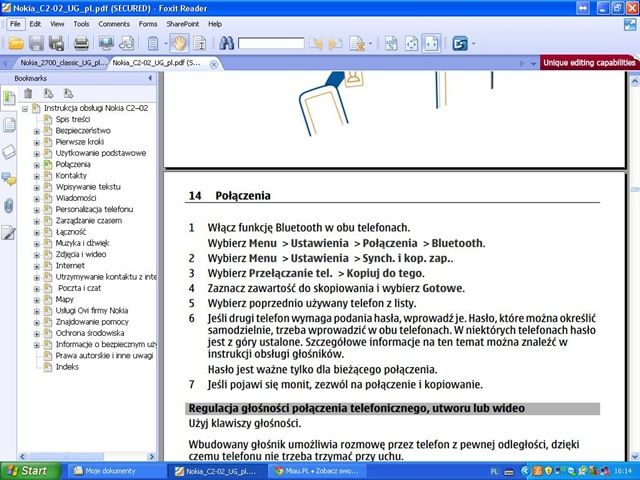Expand the Internet bookmark node
This screenshot has height=480, width=640.
[36, 266]
